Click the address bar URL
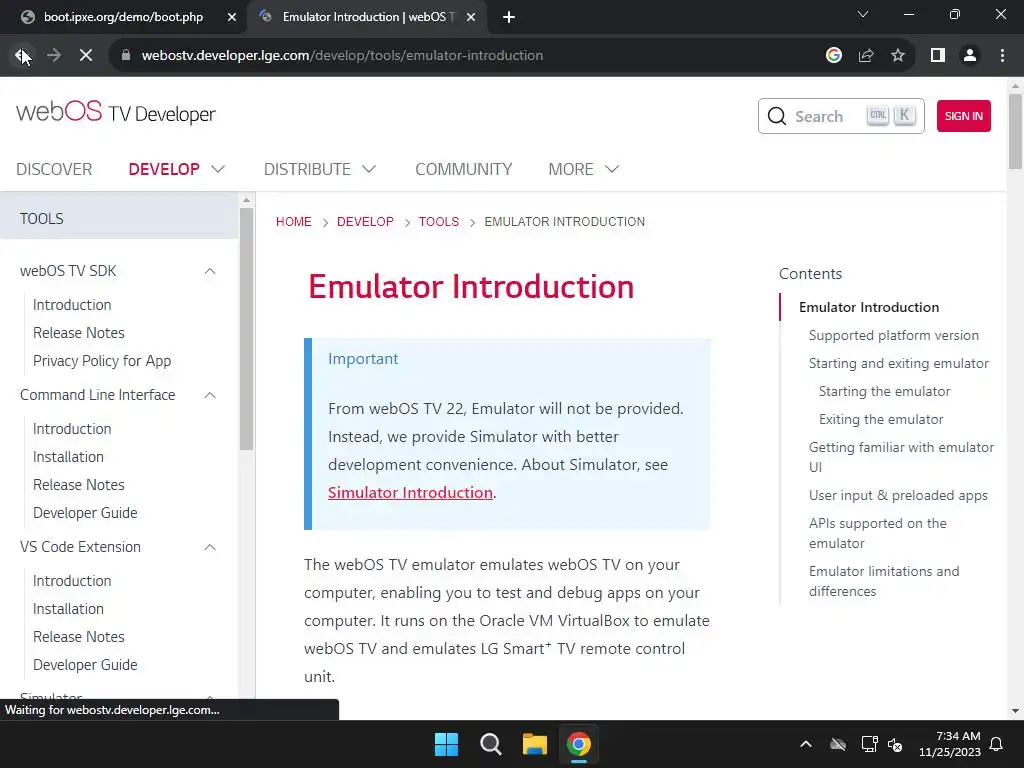1024x768 pixels. (342, 56)
